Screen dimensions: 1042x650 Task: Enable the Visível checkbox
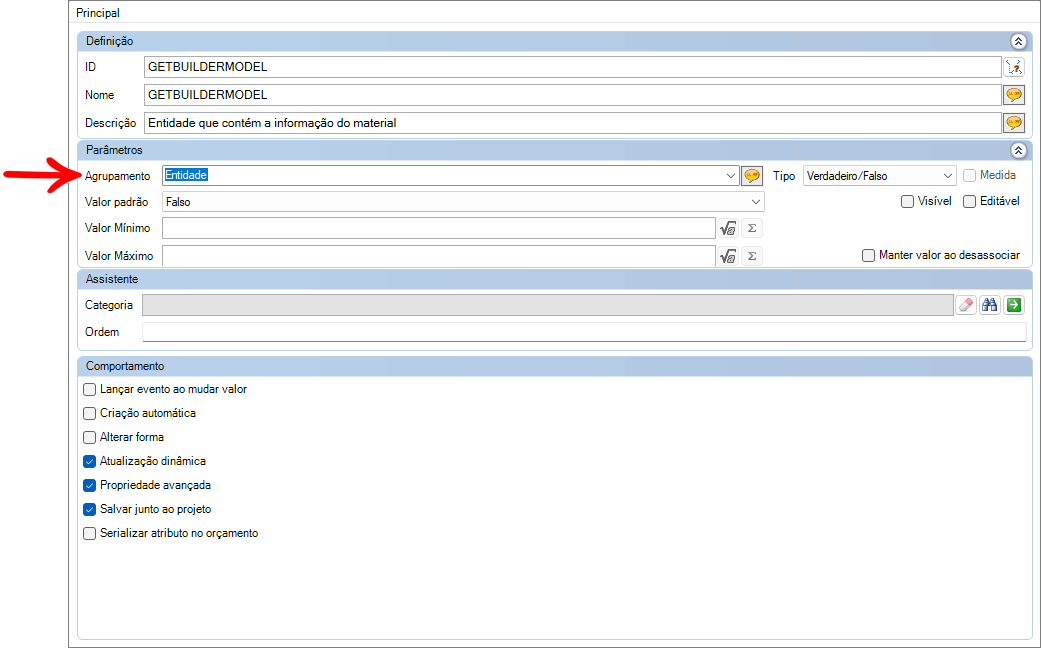coord(907,201)
